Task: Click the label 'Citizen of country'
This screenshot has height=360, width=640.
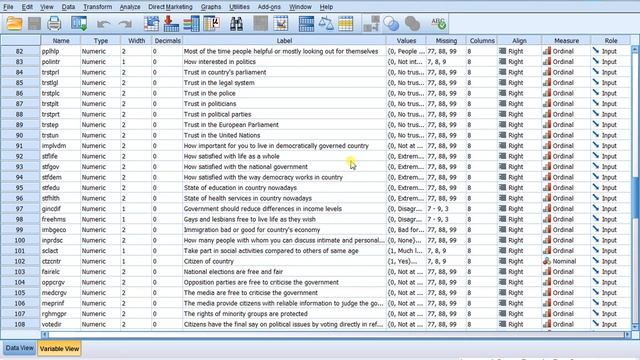Action: click(209, 261)
